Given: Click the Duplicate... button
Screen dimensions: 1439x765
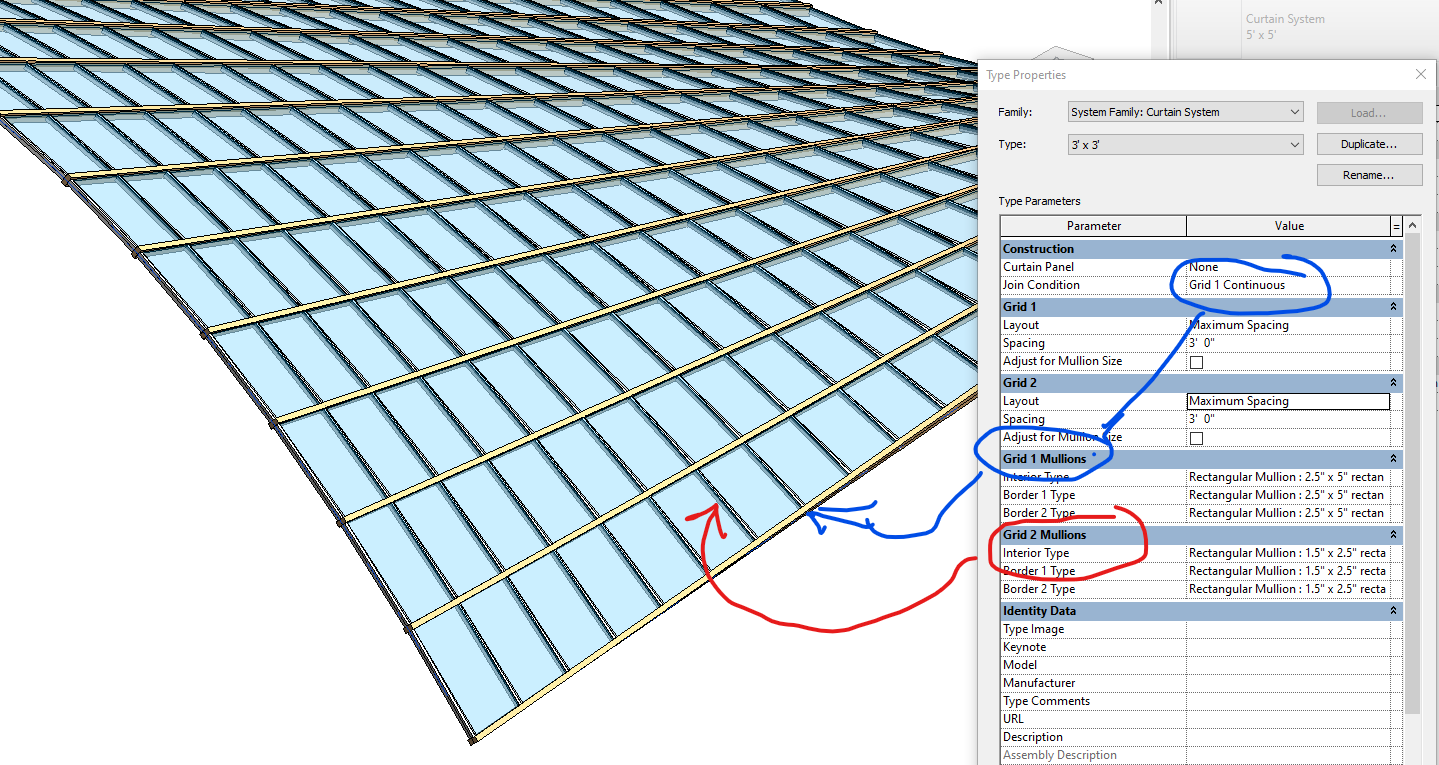Looking at the screenshot, I should pos(1368,144).
